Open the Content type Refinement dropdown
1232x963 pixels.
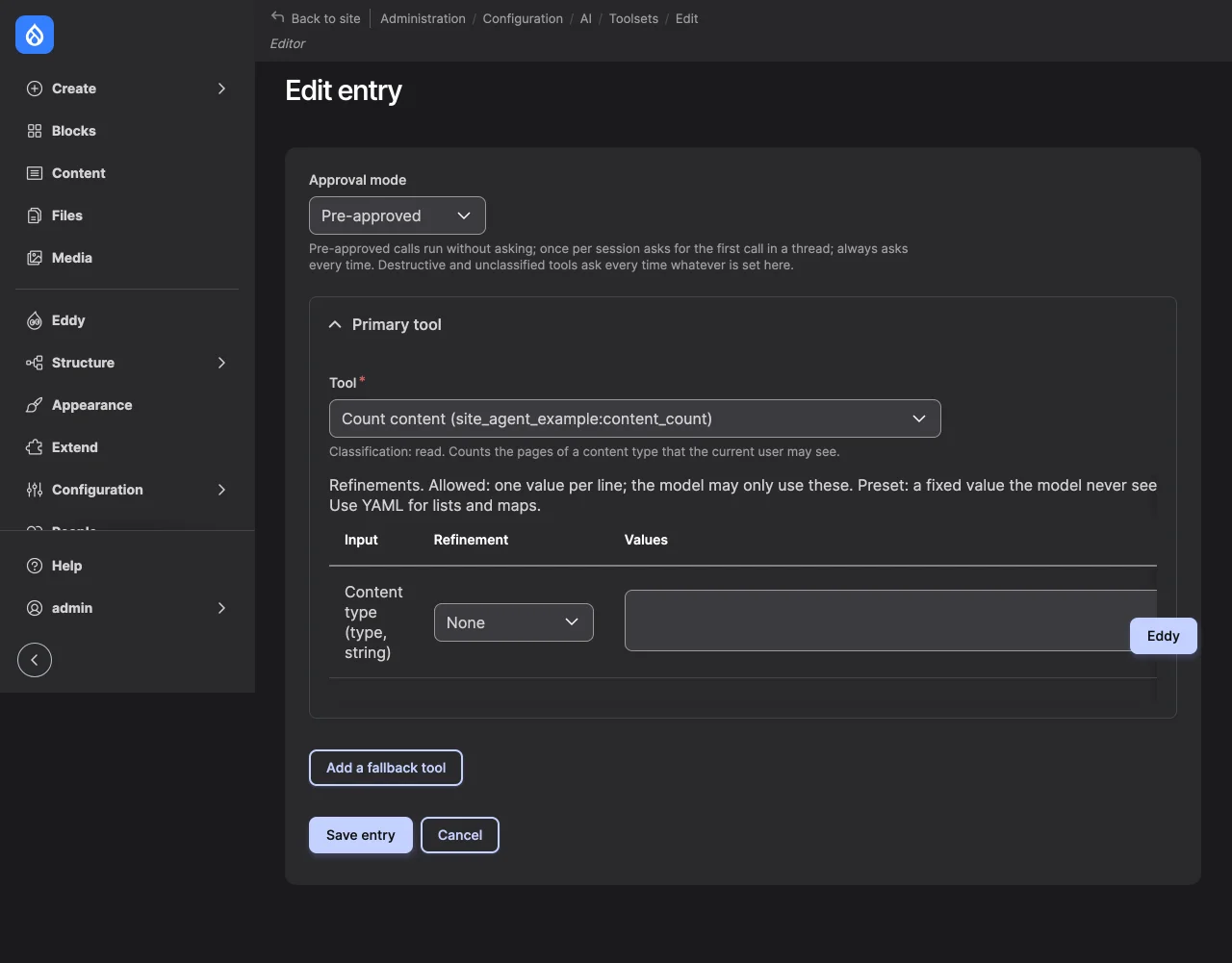pyautogui.click(x=514, y=622)
